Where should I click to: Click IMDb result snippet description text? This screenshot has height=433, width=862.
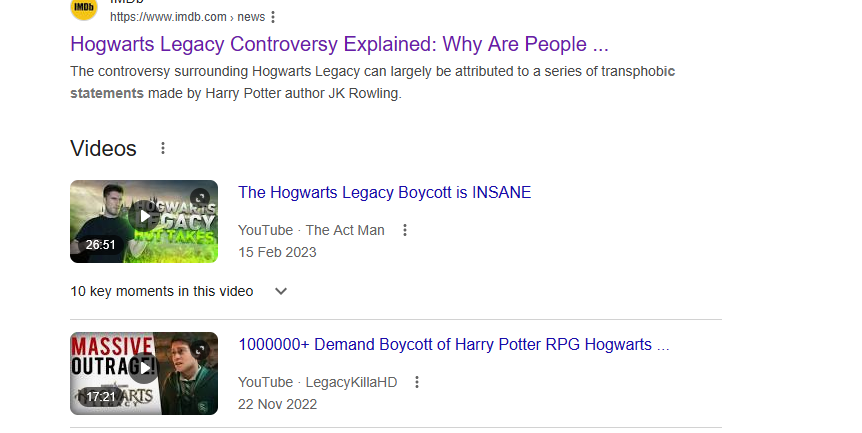click(372, 82)
